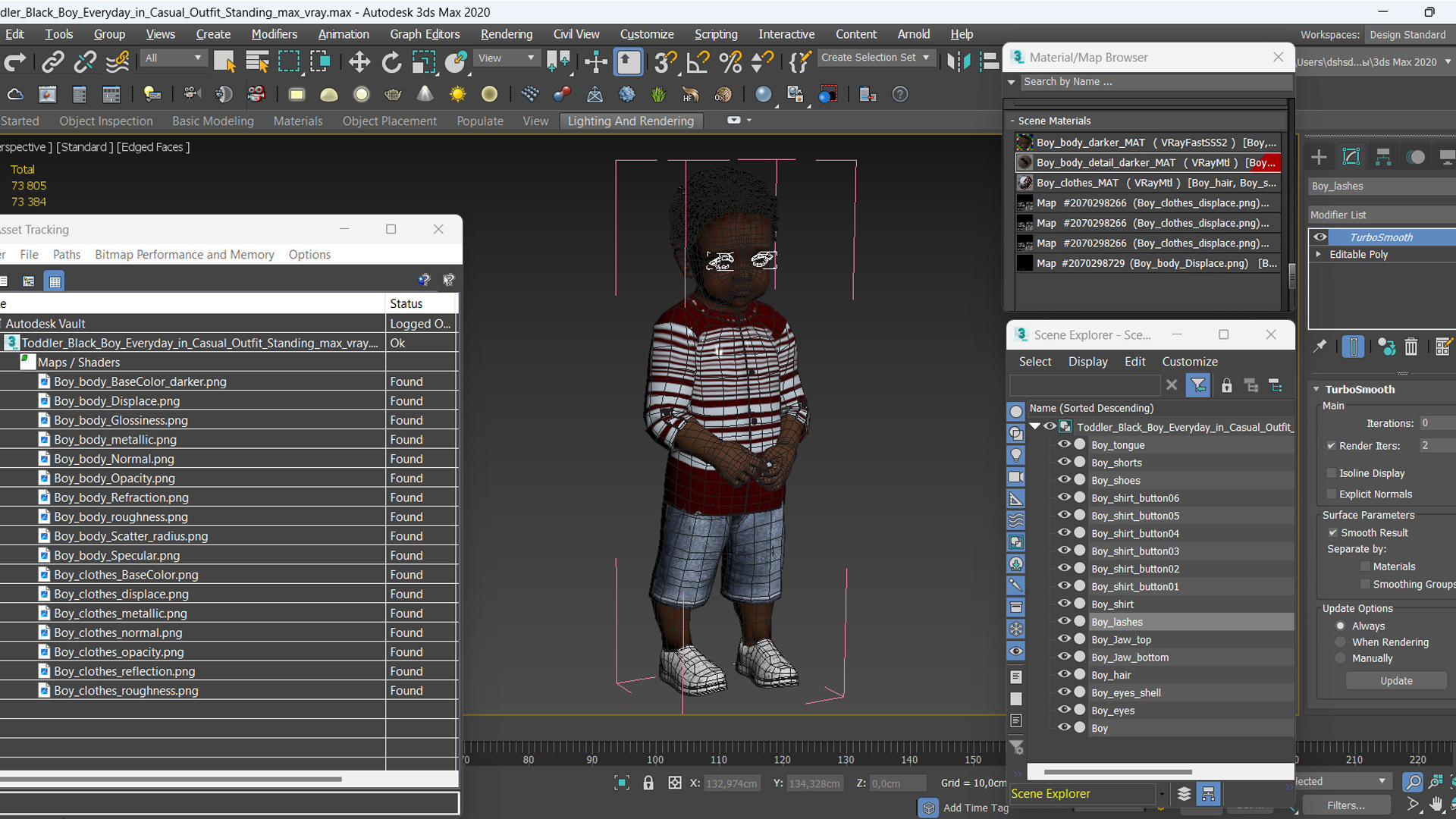Click Pin Stack icon under modifier list
1456x819 pixels.
coord(1320,347)
